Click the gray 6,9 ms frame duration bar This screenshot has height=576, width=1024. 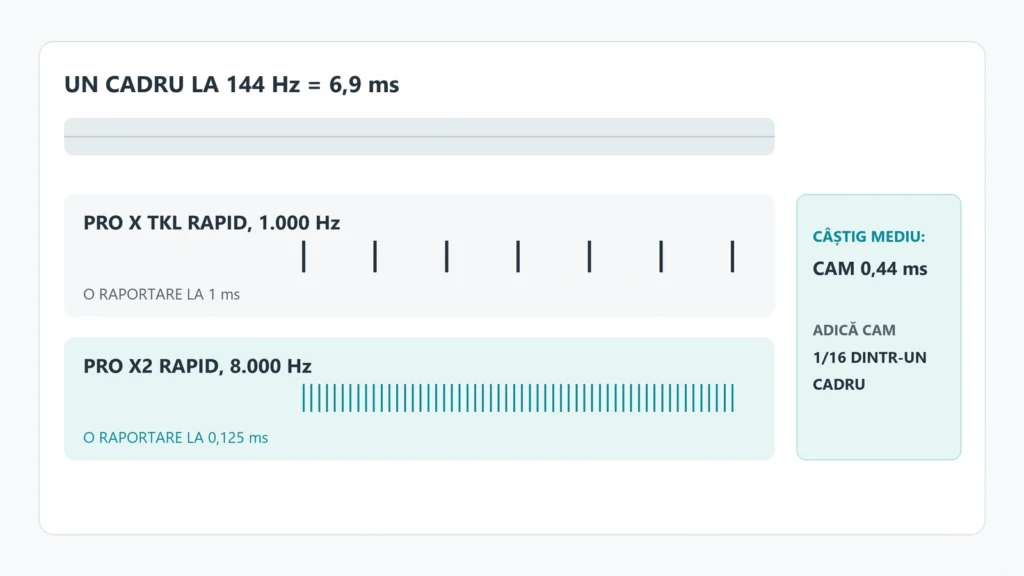coord(419,136)
